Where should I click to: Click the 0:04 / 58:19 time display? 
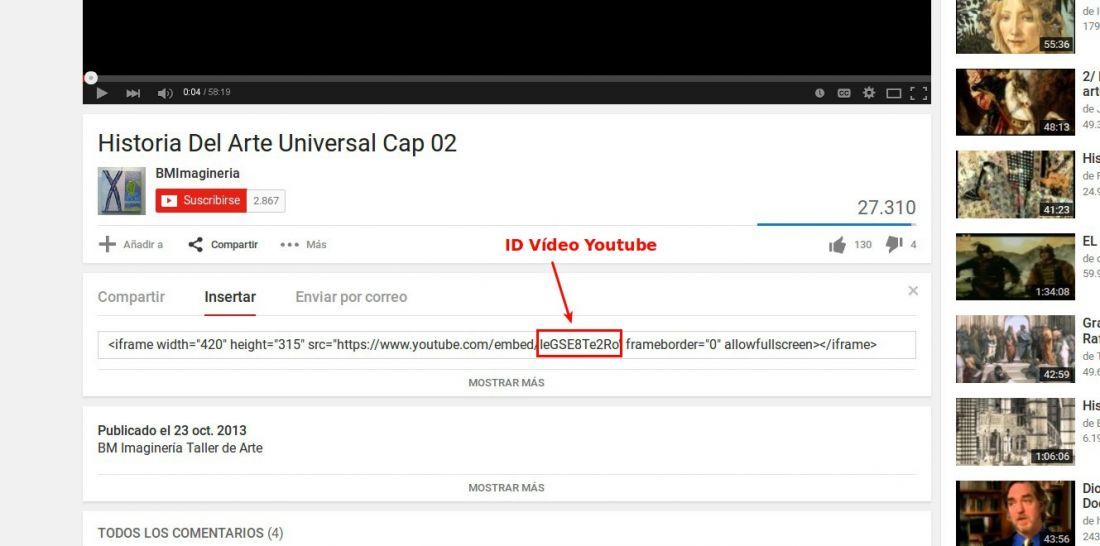(206, 93)
